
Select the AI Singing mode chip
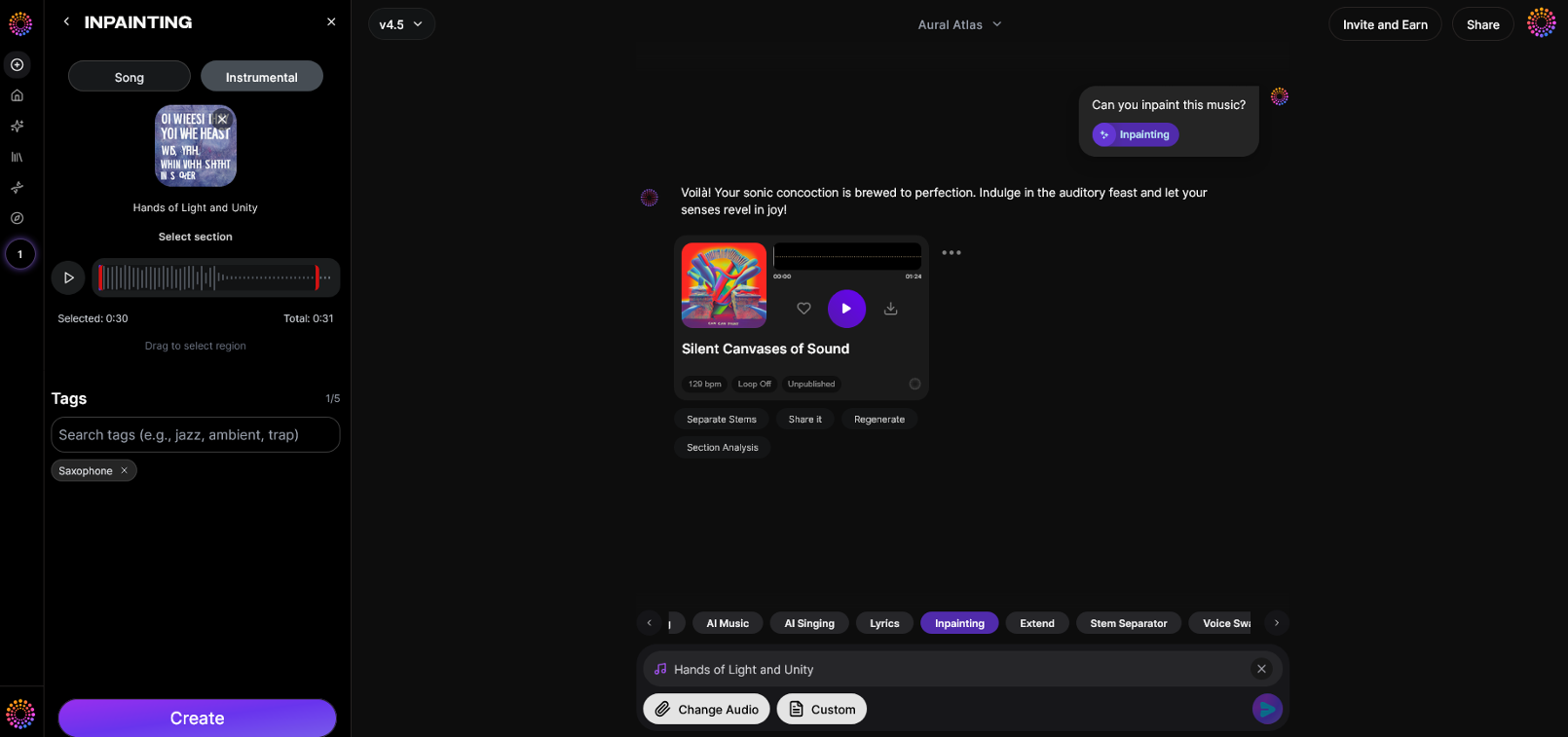click(x=809, y=623)
